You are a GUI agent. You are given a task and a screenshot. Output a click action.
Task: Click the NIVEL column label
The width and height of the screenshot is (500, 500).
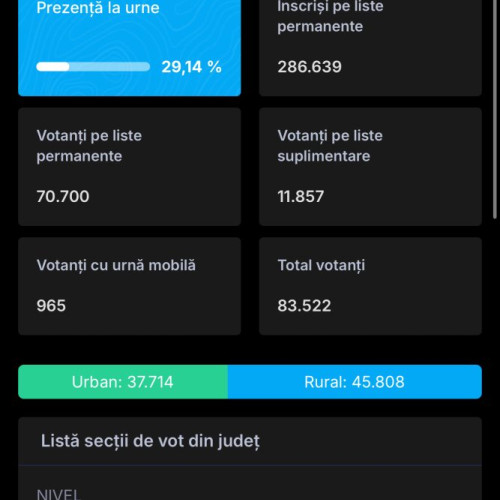pos(59,494)
